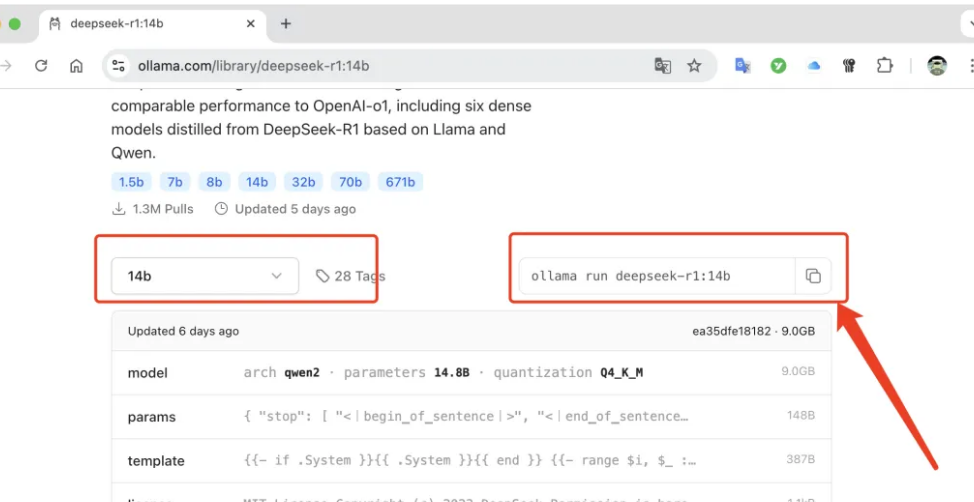The image size is (974, 502).
Task: Click the 1.3M Pulls download count
Action: (x=153, y=209)
